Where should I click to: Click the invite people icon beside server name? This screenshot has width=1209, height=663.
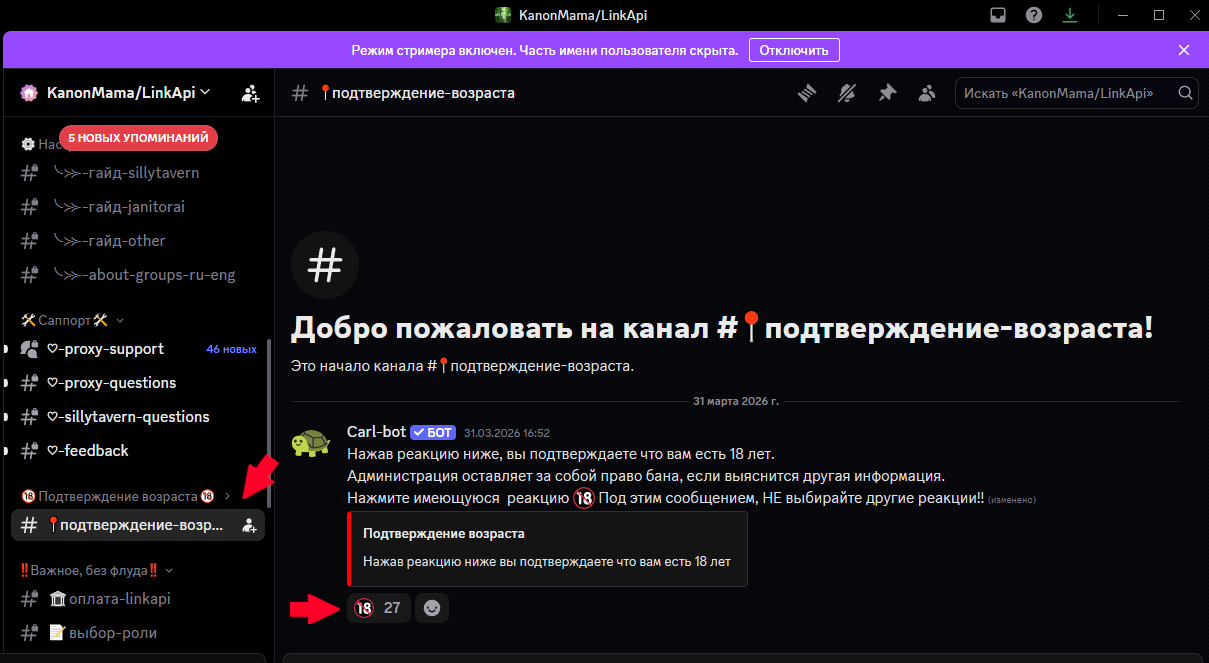coord(250,93)
